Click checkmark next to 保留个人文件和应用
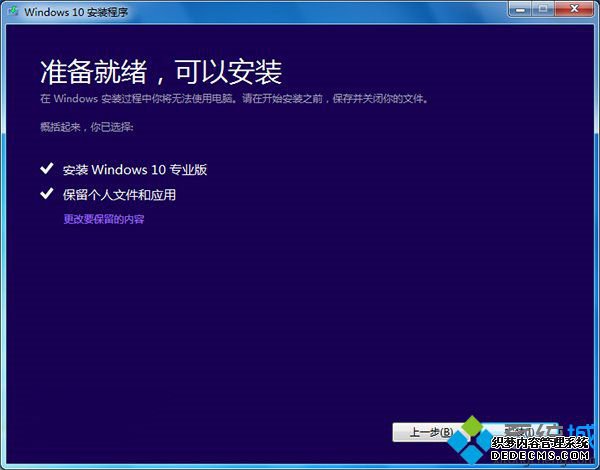Viewport: 600px width, 470px height. point(47,194)
